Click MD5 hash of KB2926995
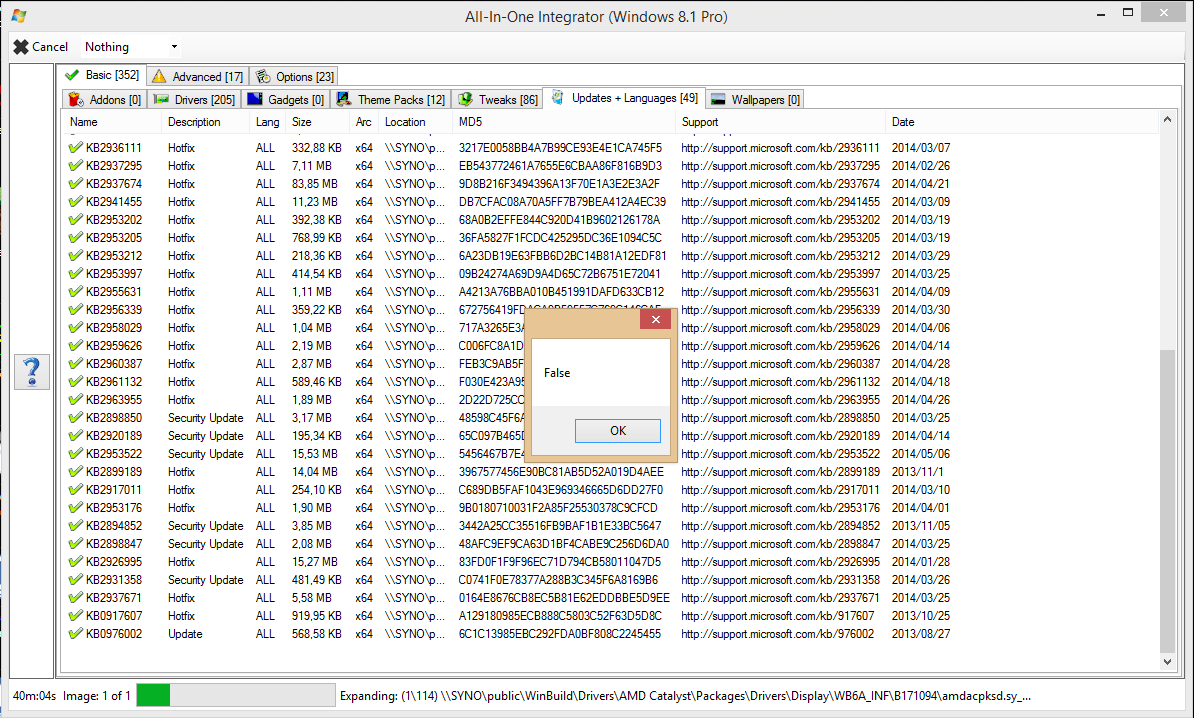 tap(560, 562)
